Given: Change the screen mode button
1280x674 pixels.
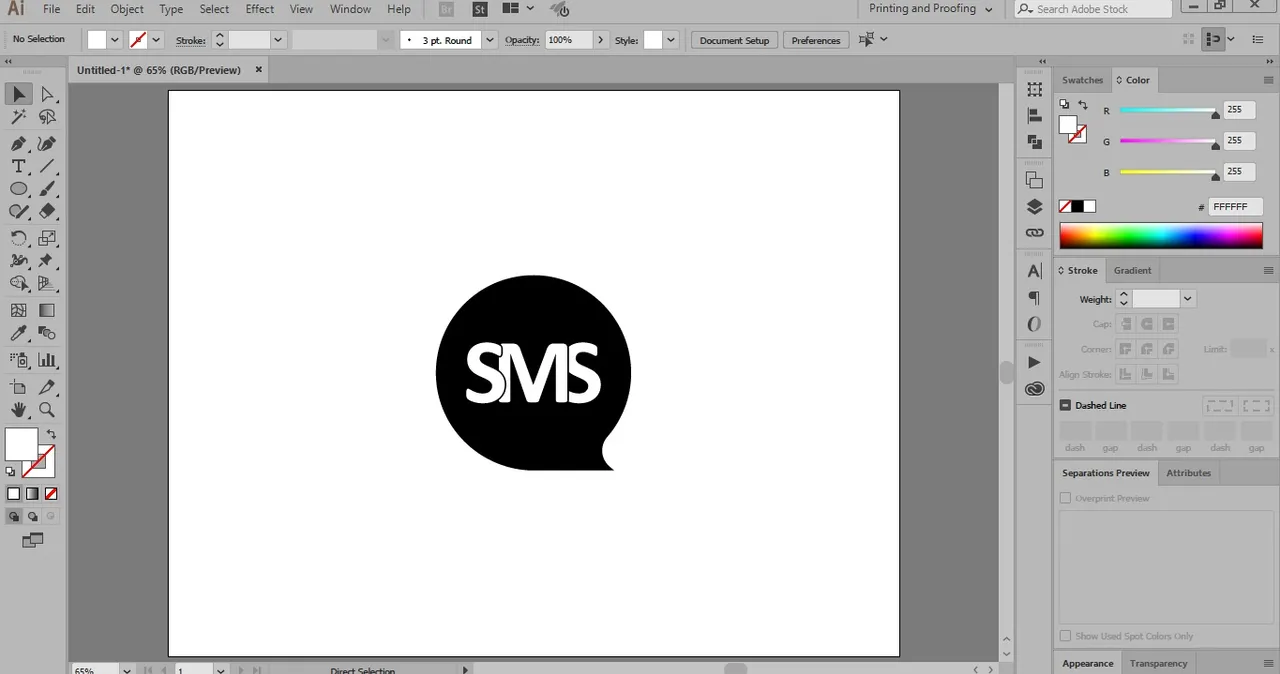Looking at the screenshot, I should (x=33, y=540).
